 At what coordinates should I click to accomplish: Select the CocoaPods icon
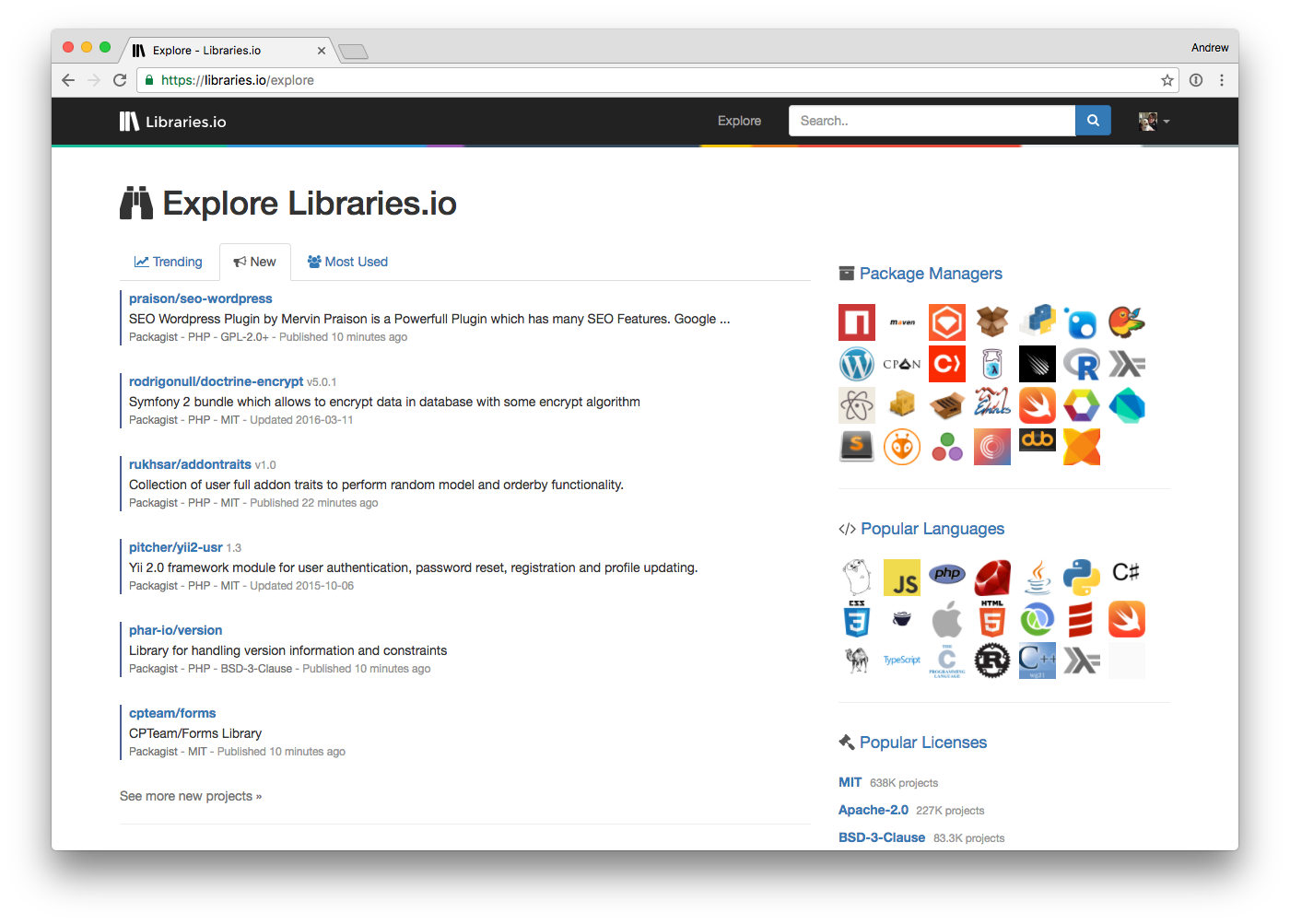tap(947, 364)
